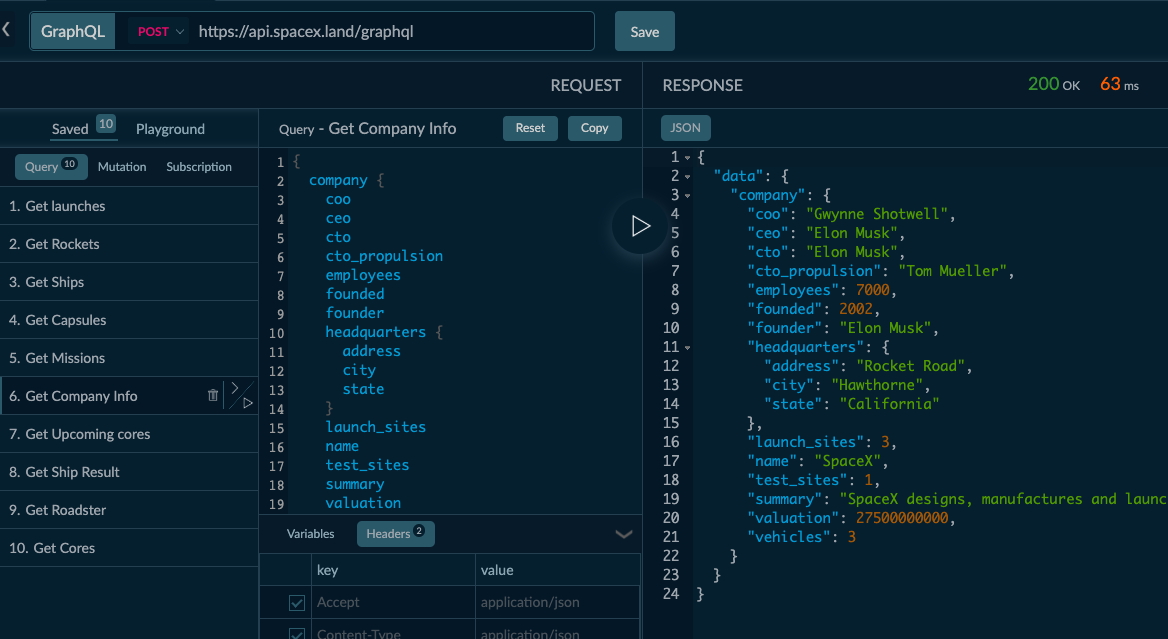
Task: Select the Query filter tab
Action: pyautogui.click(x=51, y=166)
